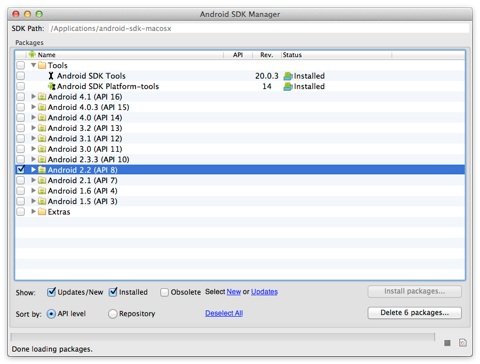Click revision 20.0.3 of Android SDK Tools
480x364 pixels.
click(x=267, y=76)
